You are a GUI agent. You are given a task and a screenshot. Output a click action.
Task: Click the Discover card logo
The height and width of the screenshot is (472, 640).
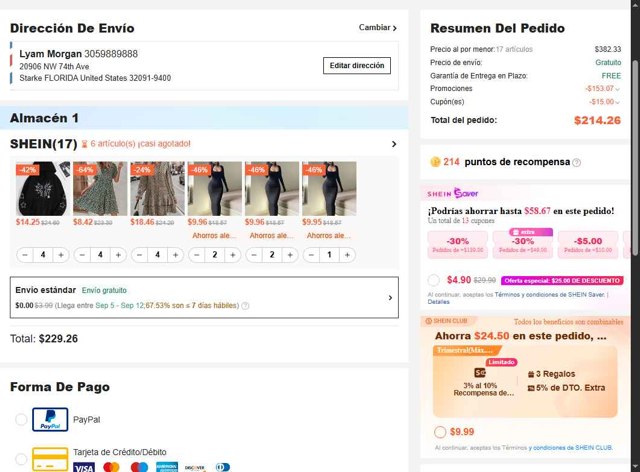coord(195,468)
